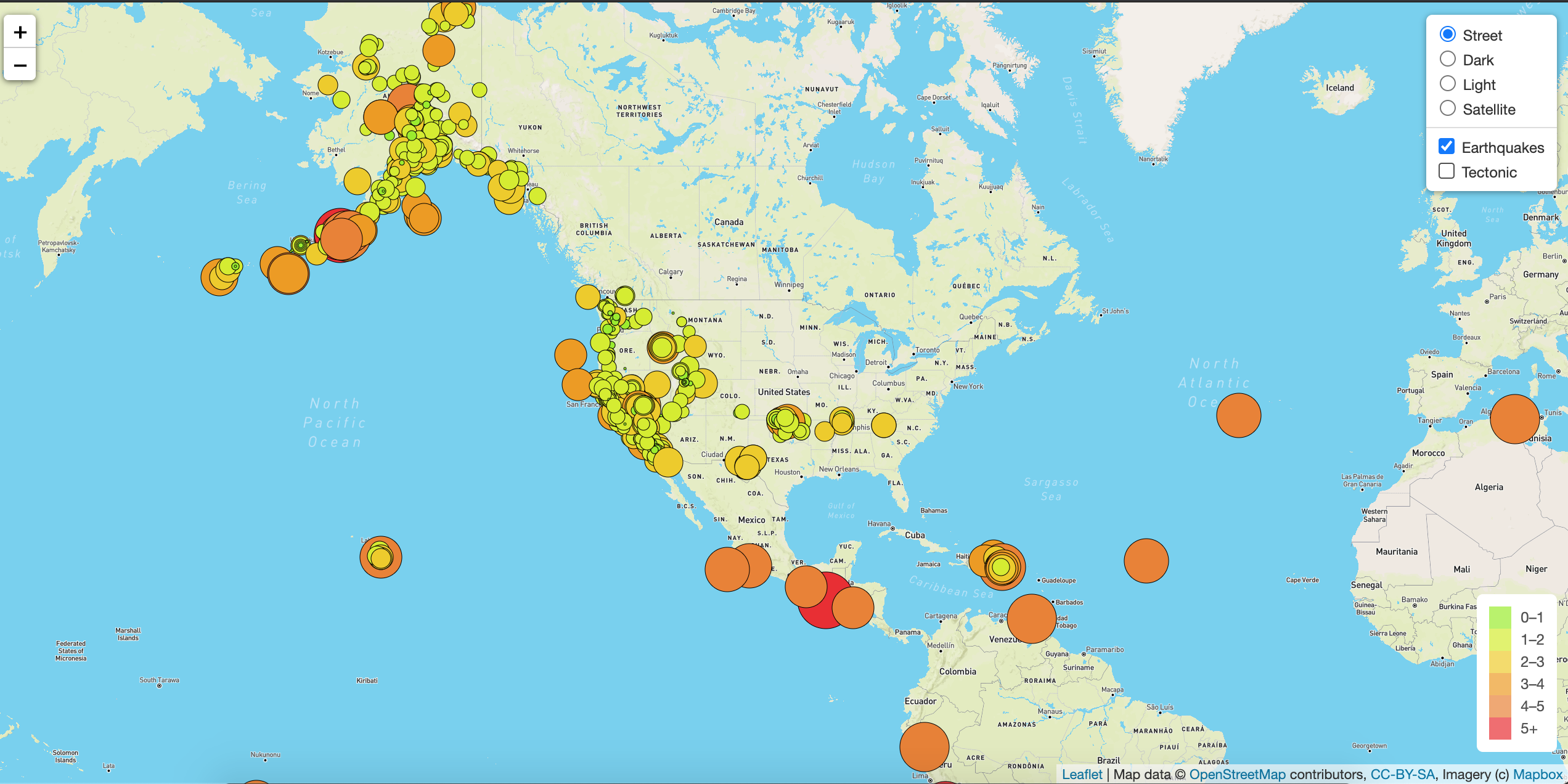This screenshot has height=784, width=1568.
Task: Click the 4–5 legend label
Action: click(x=1532, y=706)
